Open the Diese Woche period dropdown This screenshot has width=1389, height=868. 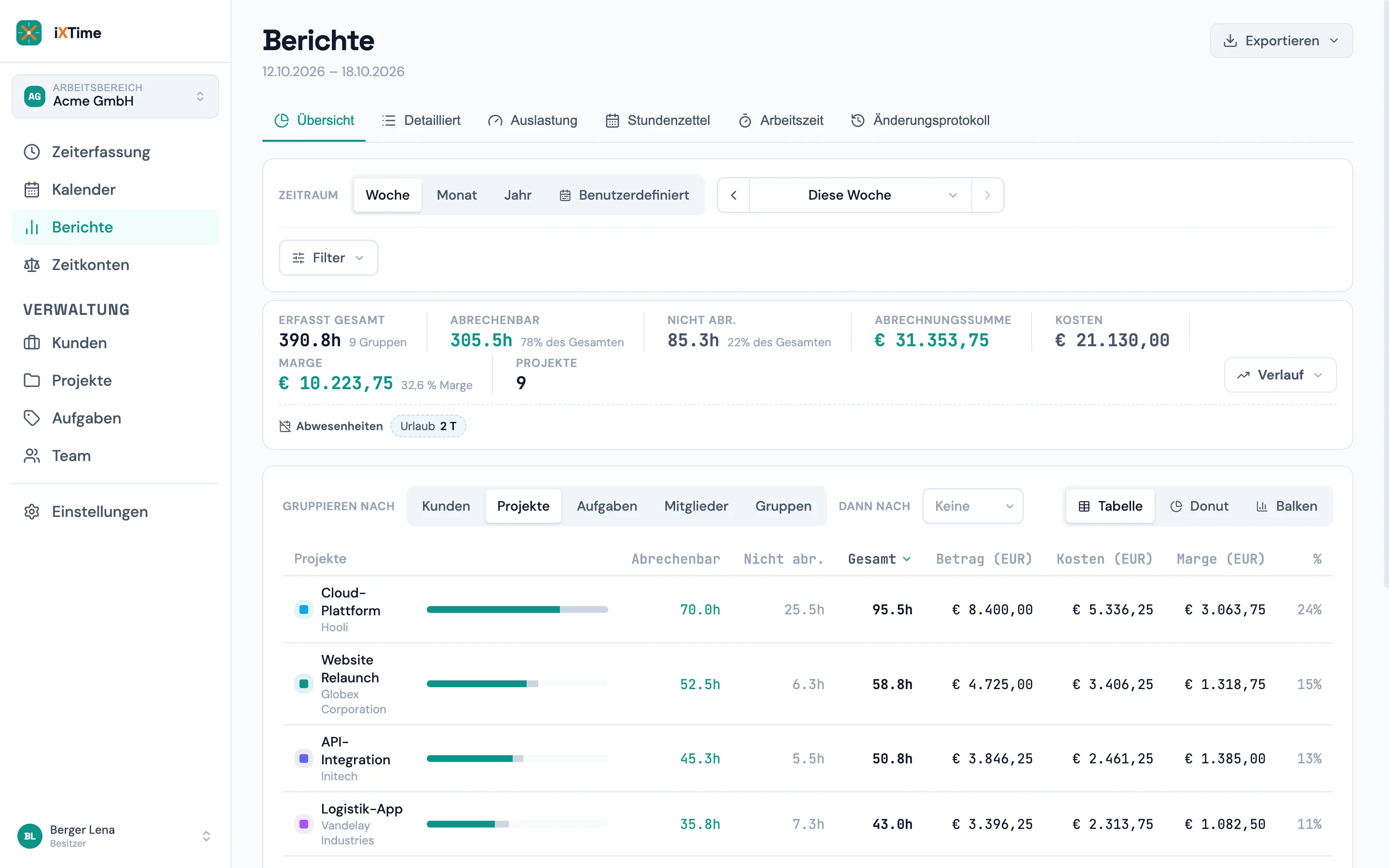[x=860, y=195]
